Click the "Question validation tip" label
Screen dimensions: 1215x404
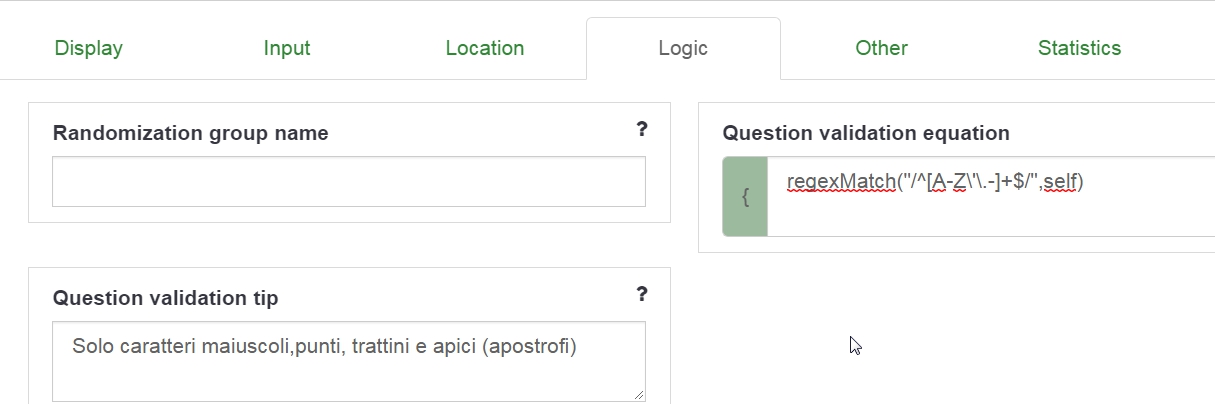pos(165,298)
